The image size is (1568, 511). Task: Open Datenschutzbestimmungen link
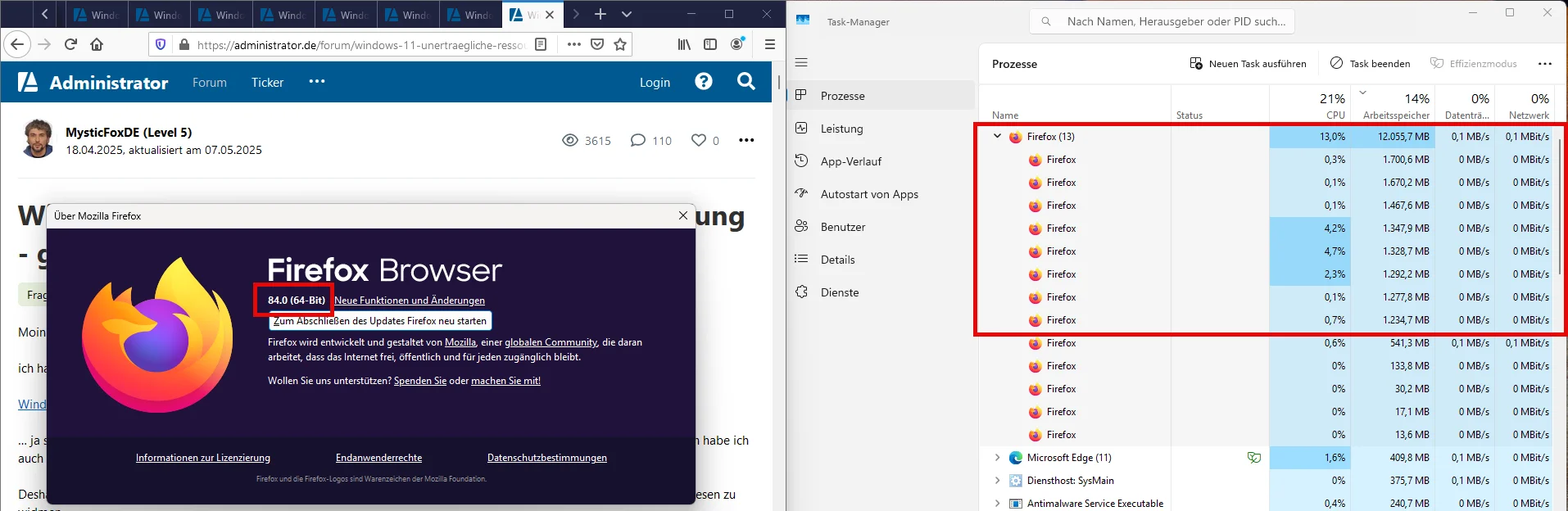tap(547, 458)
